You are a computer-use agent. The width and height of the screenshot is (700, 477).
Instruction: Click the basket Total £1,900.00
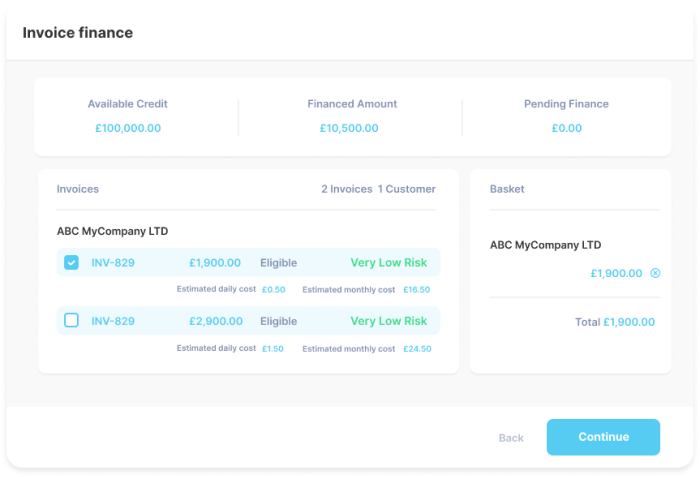tap(615, 322)
